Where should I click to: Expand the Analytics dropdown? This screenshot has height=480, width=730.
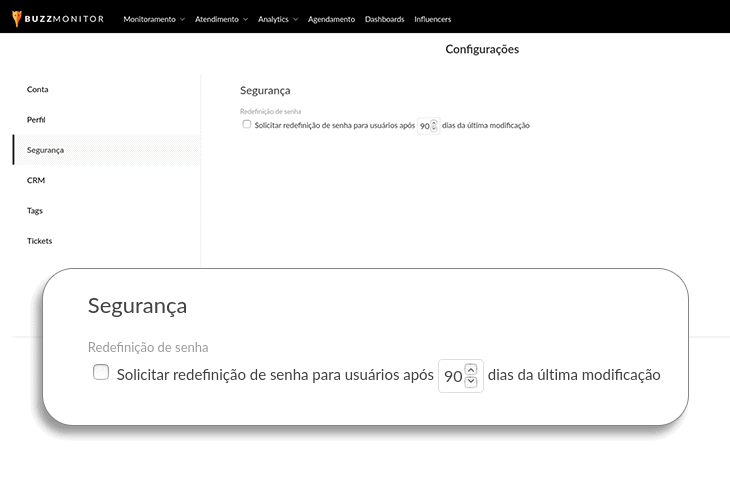click(277, 19)
